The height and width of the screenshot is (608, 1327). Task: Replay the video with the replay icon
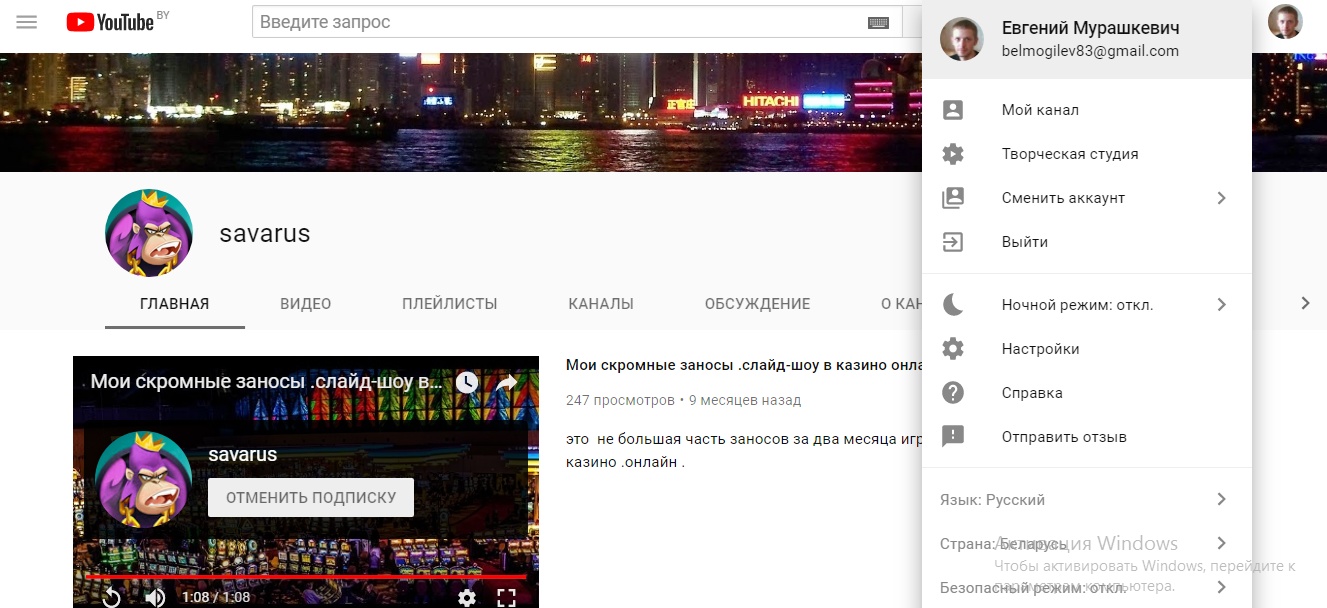click(x=111, y=597)
